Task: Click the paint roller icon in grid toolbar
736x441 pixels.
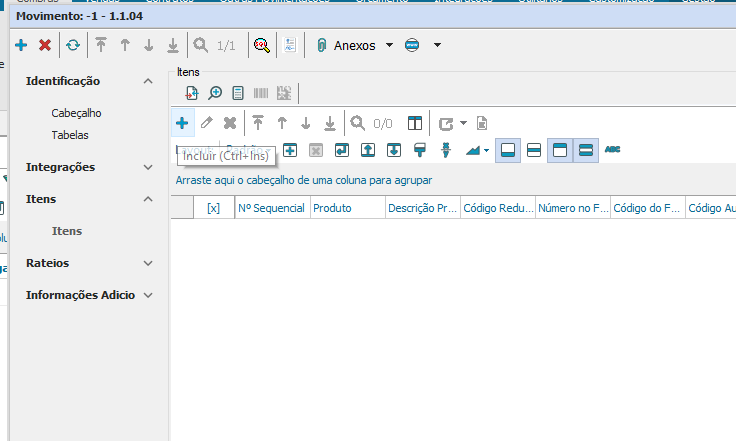Action: pos(420,150)
